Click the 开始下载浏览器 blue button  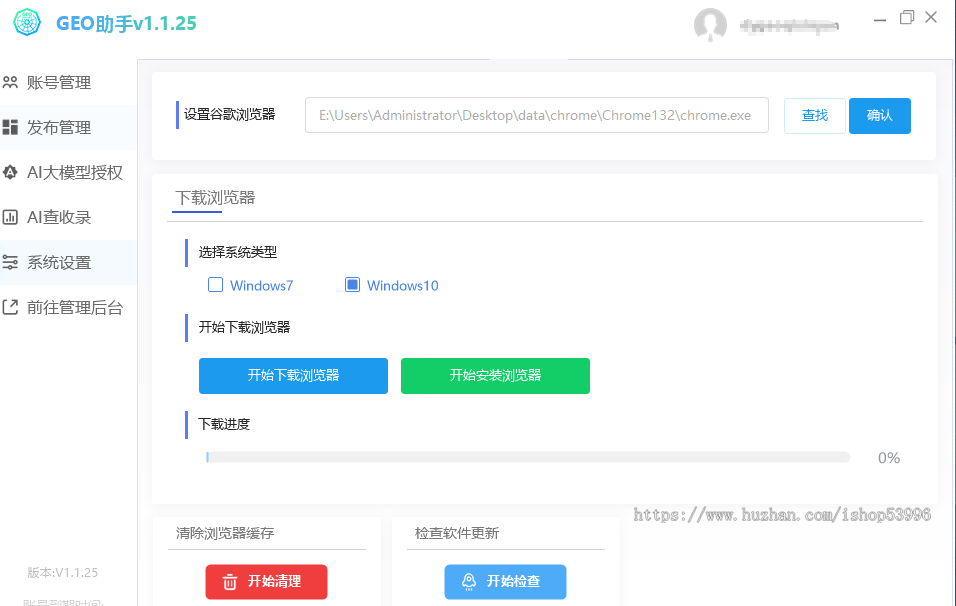293,376
